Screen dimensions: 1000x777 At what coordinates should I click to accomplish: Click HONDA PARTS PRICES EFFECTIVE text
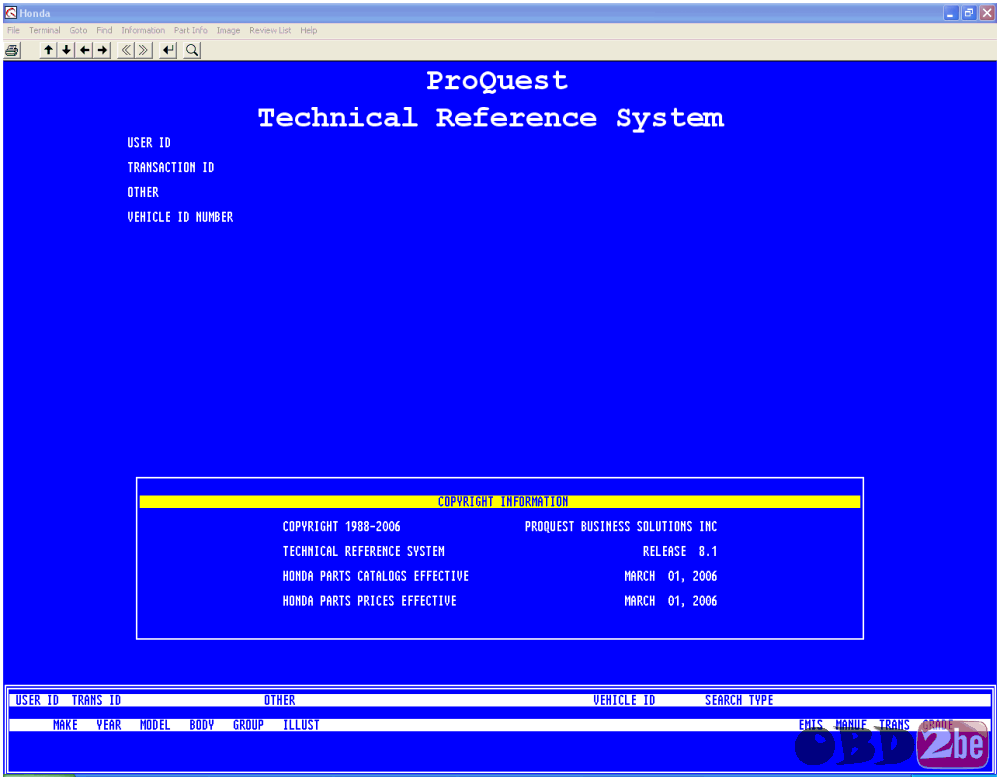[370, 601]
